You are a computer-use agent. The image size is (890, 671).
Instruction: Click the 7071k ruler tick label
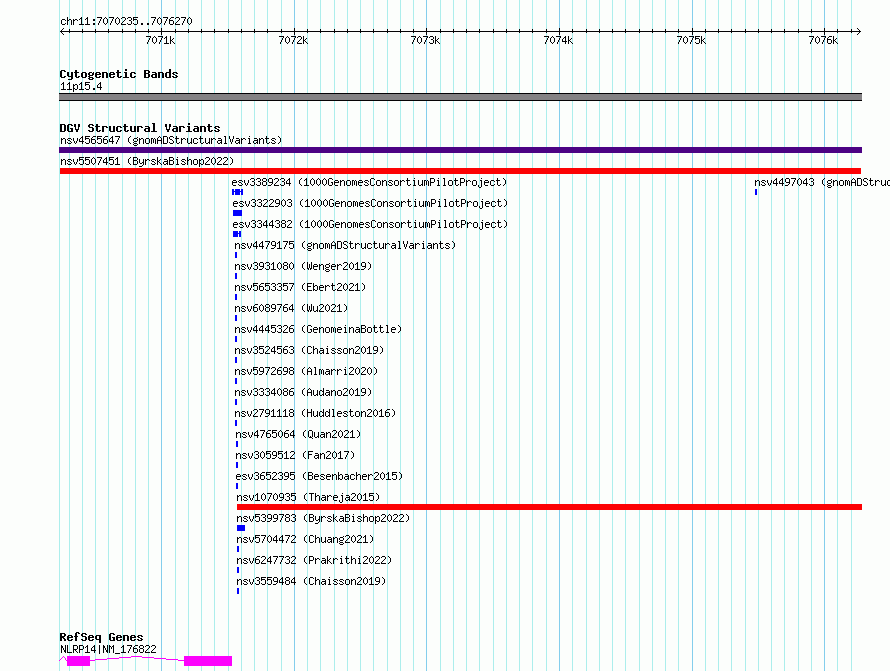(160, 40)
